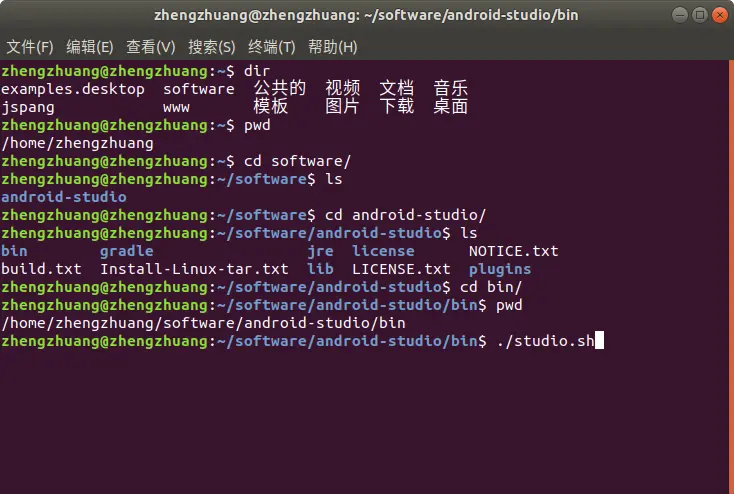Screen dimensions: 734x494
Task: Click the window title bar text
Action: (366, 15)
